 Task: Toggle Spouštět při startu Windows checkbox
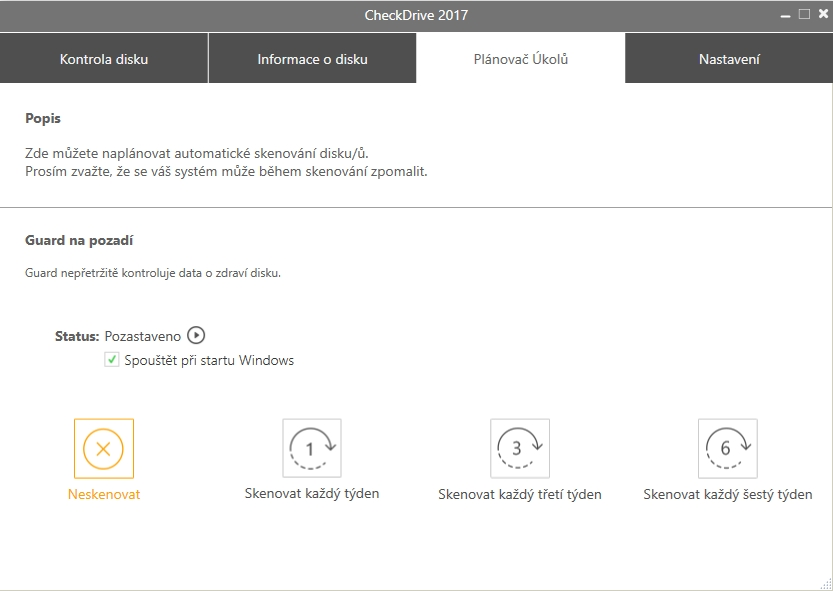(112, 360)
